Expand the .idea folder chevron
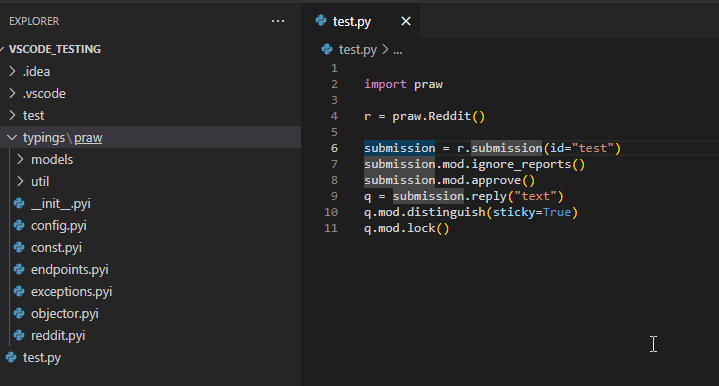 13,71
